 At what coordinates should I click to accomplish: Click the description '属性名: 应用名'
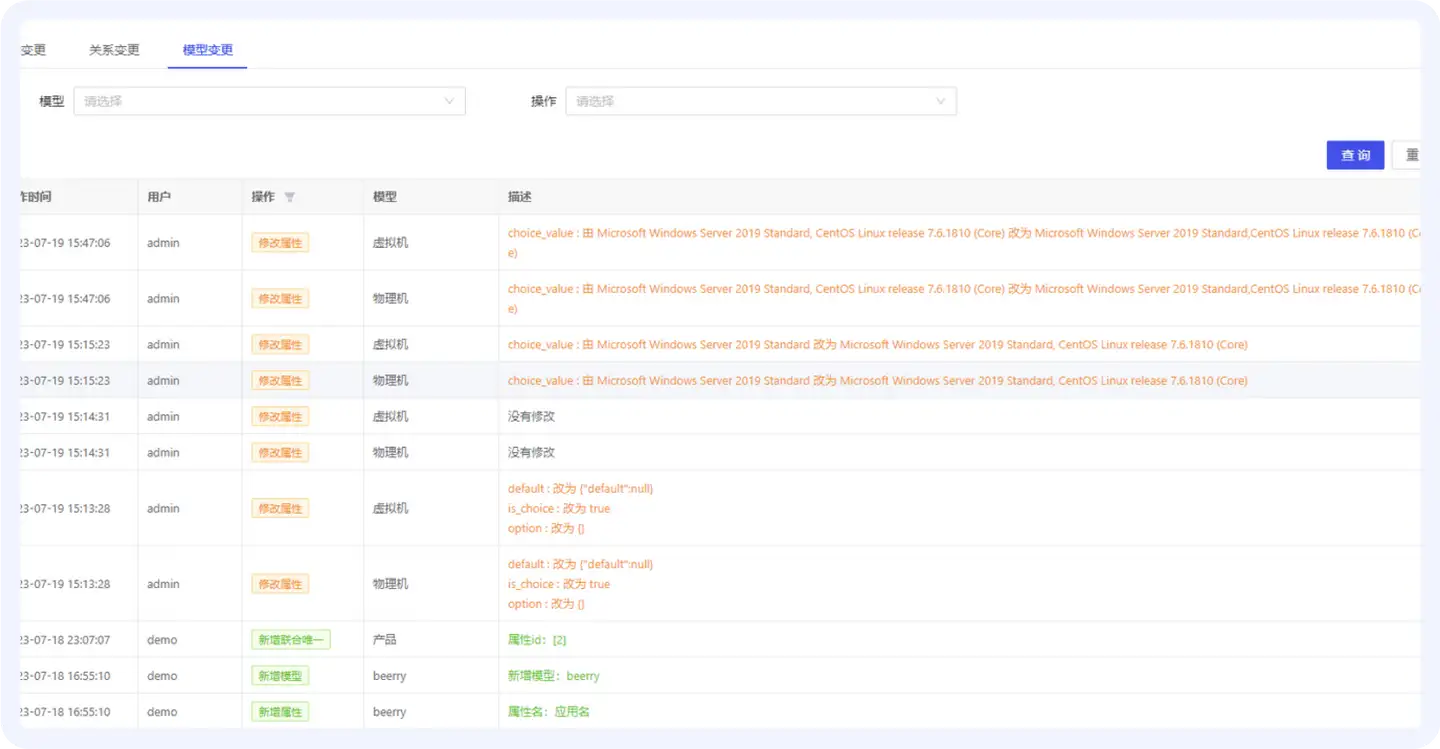click(x=549, y=712)
